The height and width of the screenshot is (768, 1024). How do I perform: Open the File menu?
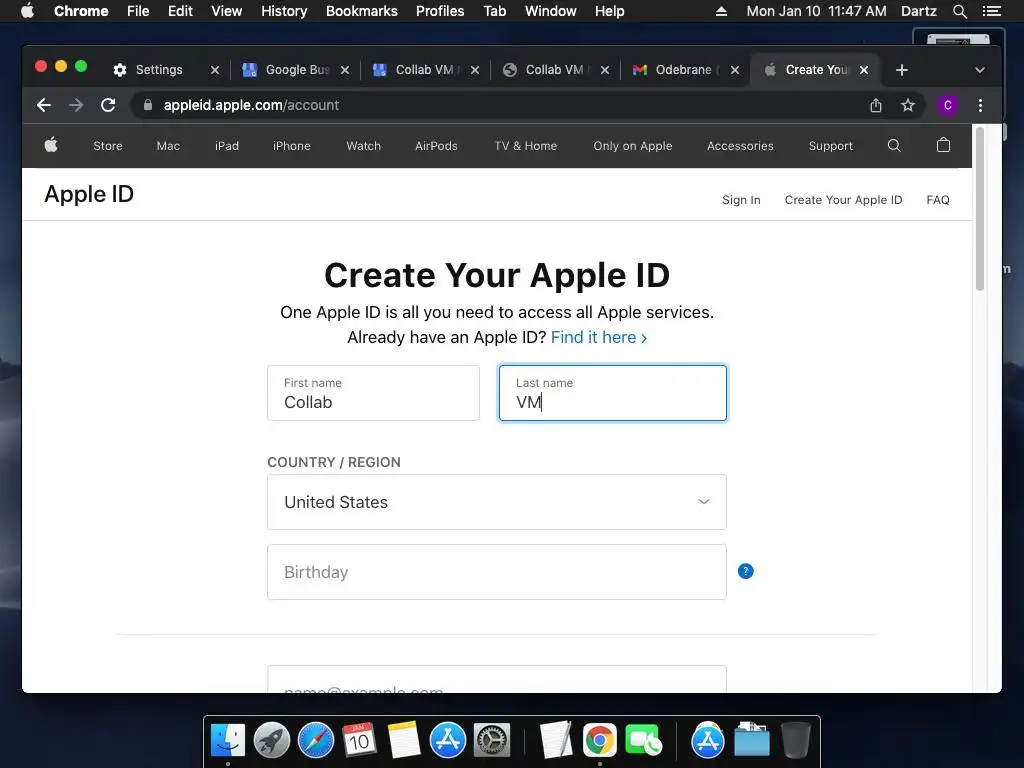138,11
